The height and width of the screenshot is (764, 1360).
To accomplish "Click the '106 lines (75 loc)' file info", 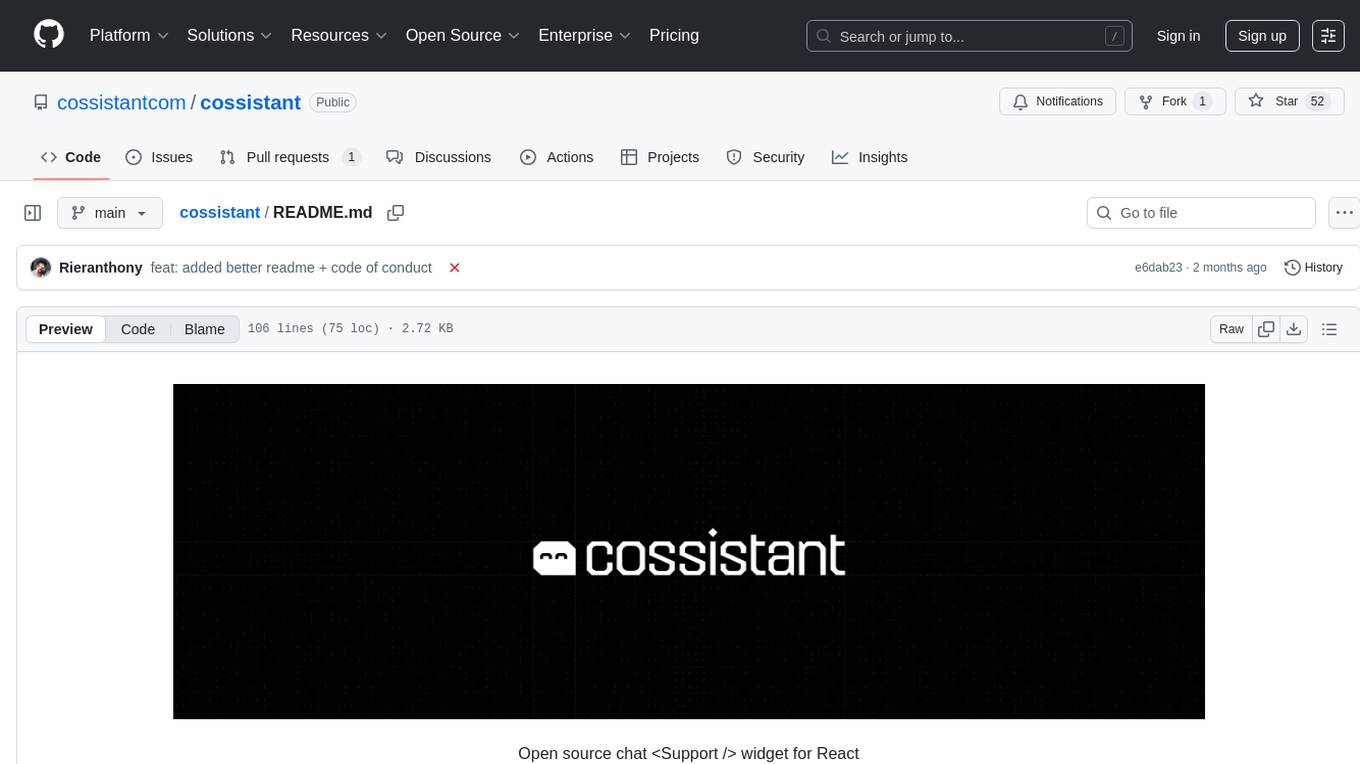I will pos(313,329).
